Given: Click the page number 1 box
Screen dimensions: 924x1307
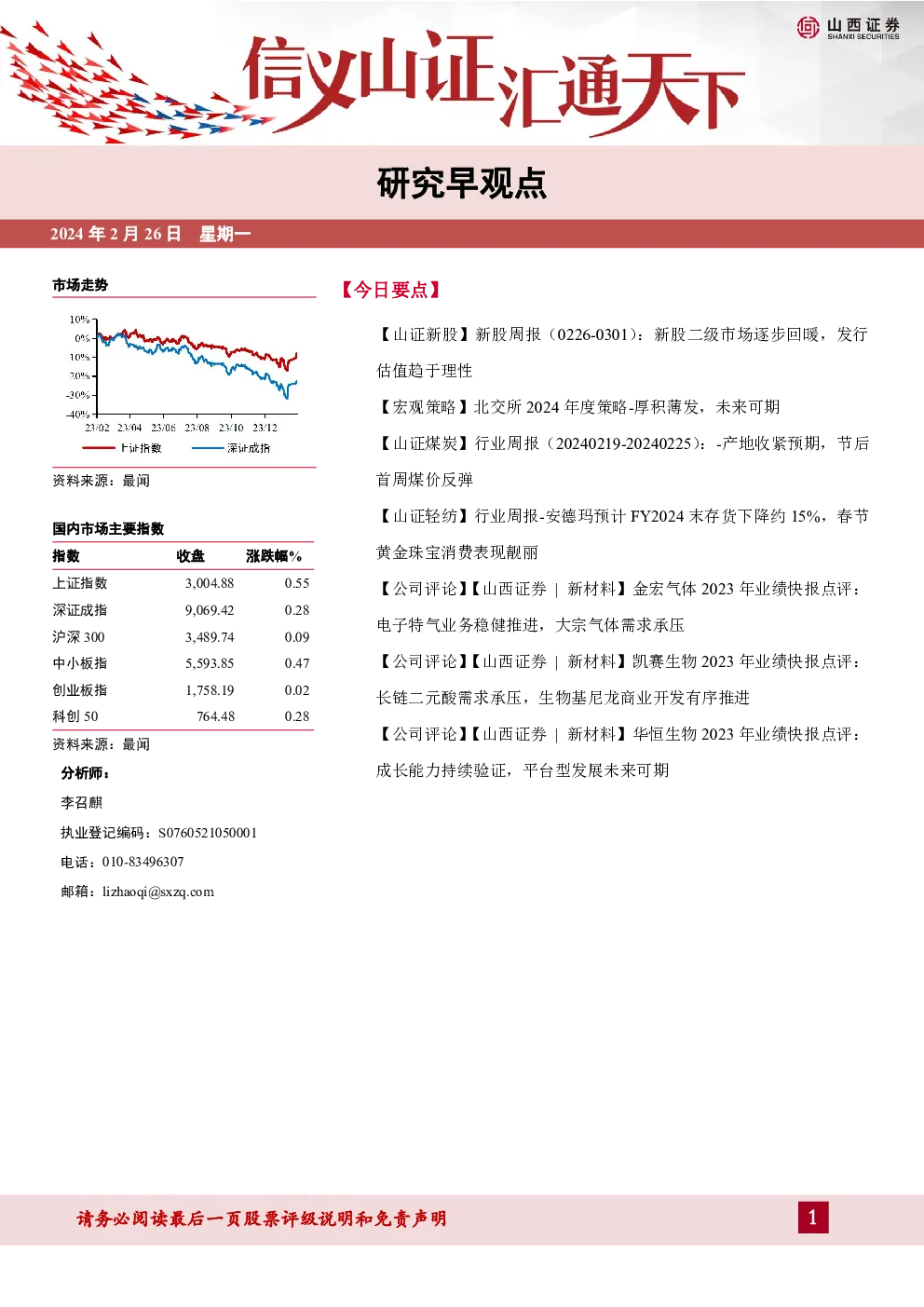Looking at the screenshot, I should pyautogui.click(x=813, y=1218).
